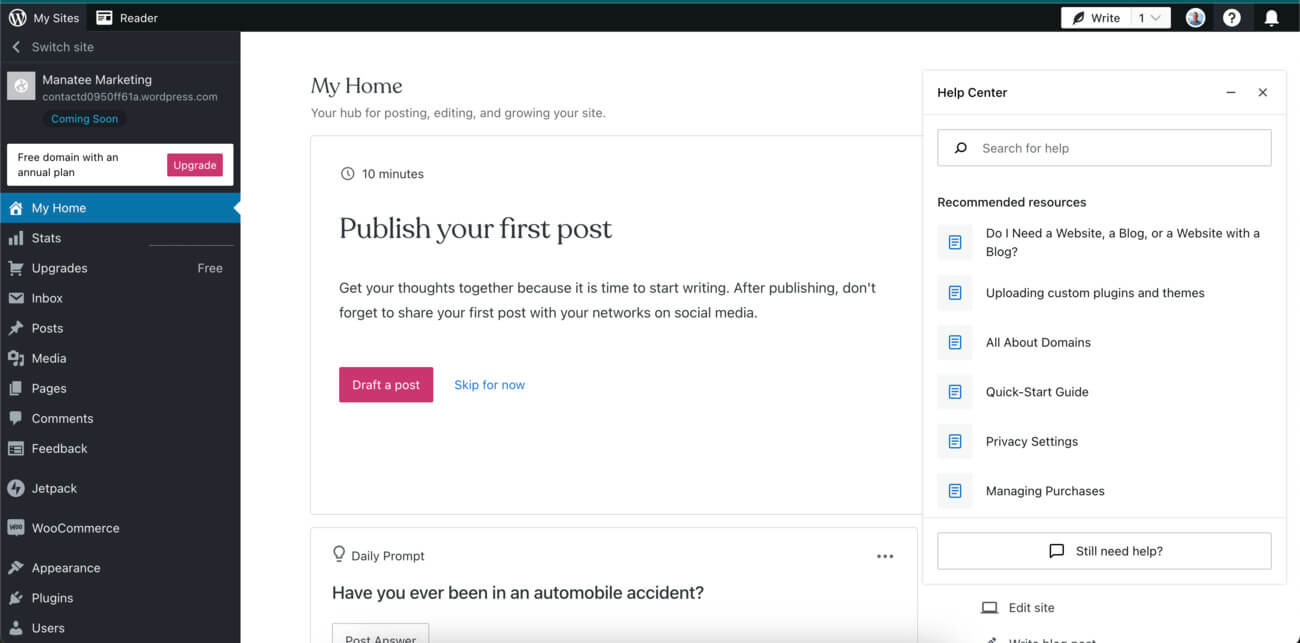
Task: Open Privacy Settings help article
Action: pos(1104,441)
